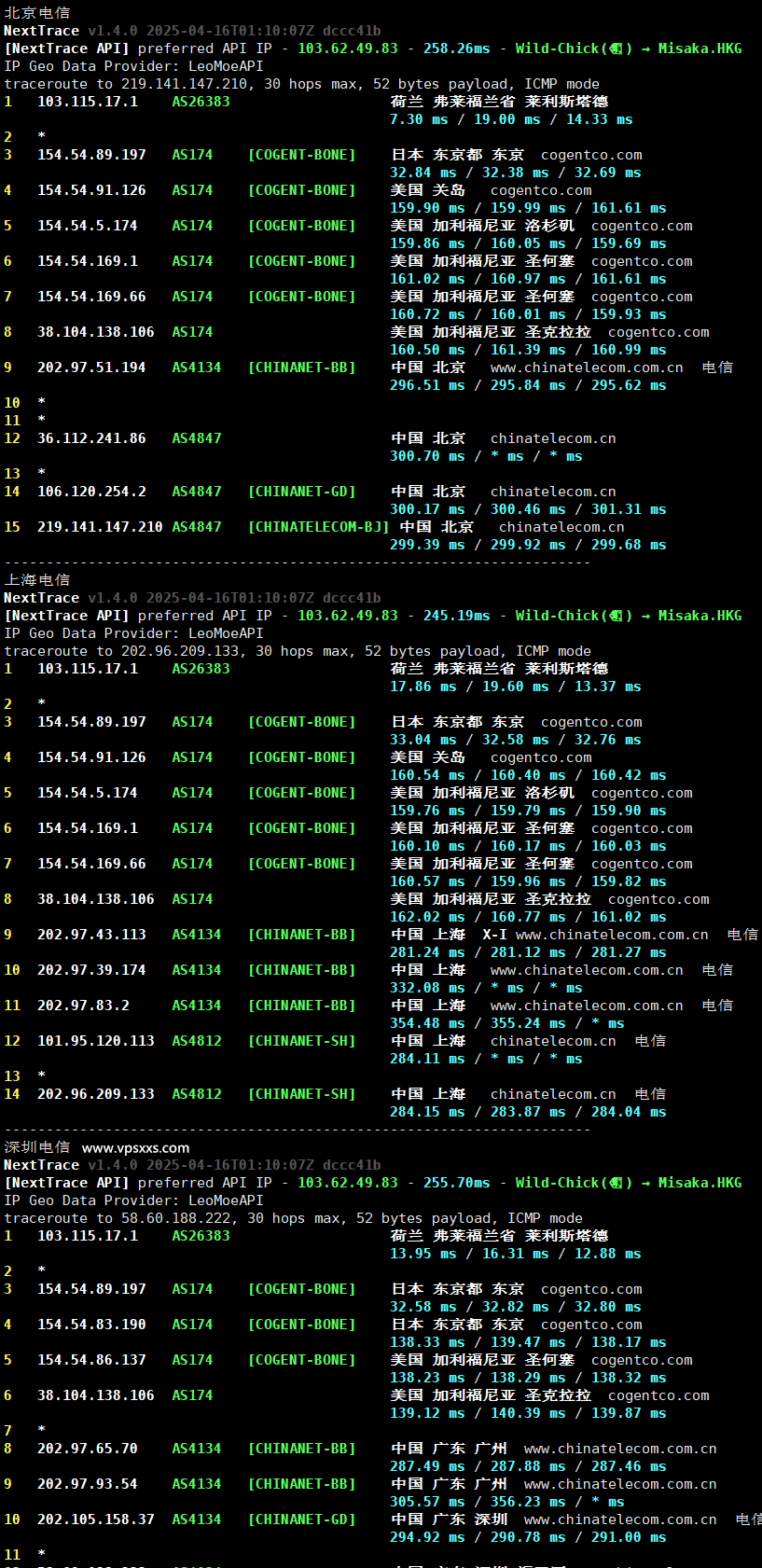Select hop IP 106.120.254.2
Viewport: 762px width, 1568px height.
tap(91, 492)
